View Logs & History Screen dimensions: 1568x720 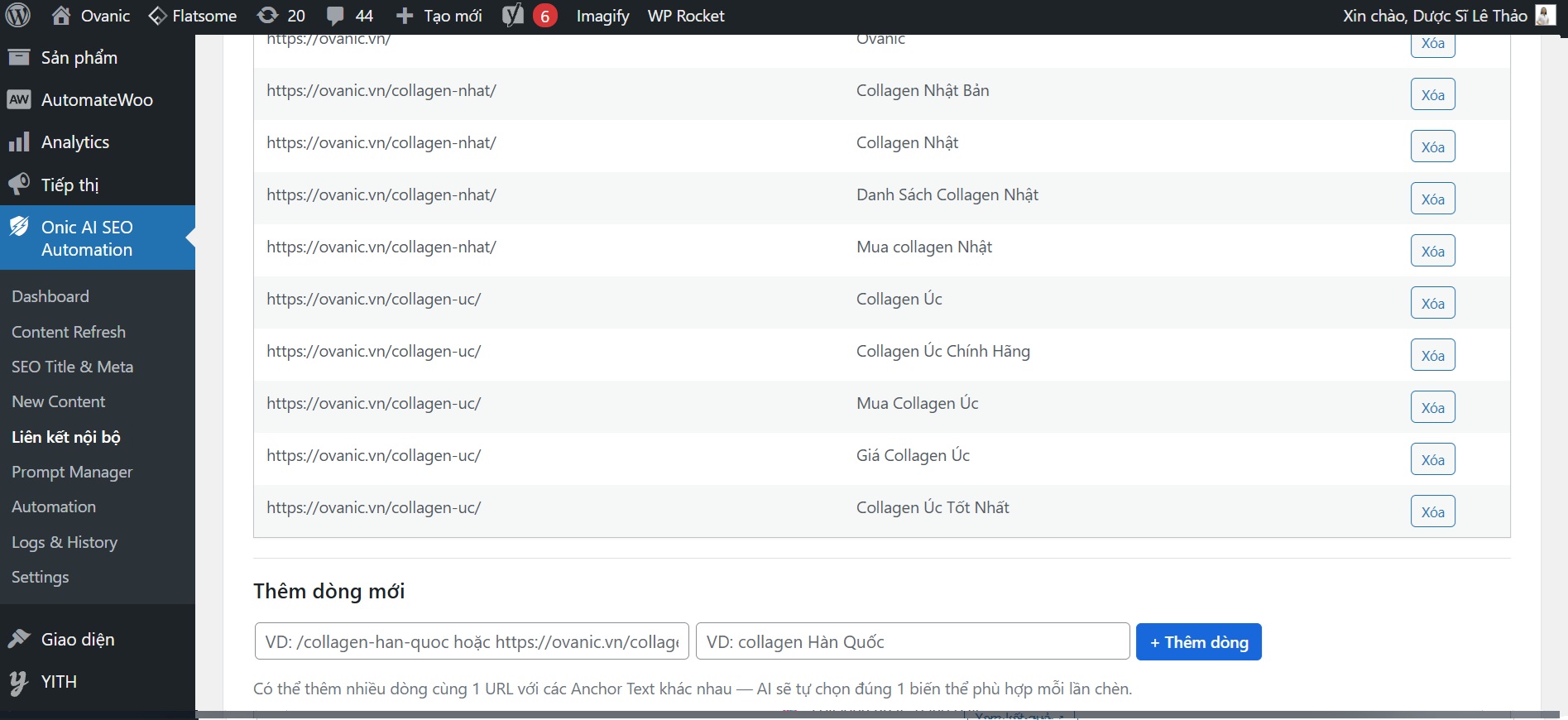(65, 542)
